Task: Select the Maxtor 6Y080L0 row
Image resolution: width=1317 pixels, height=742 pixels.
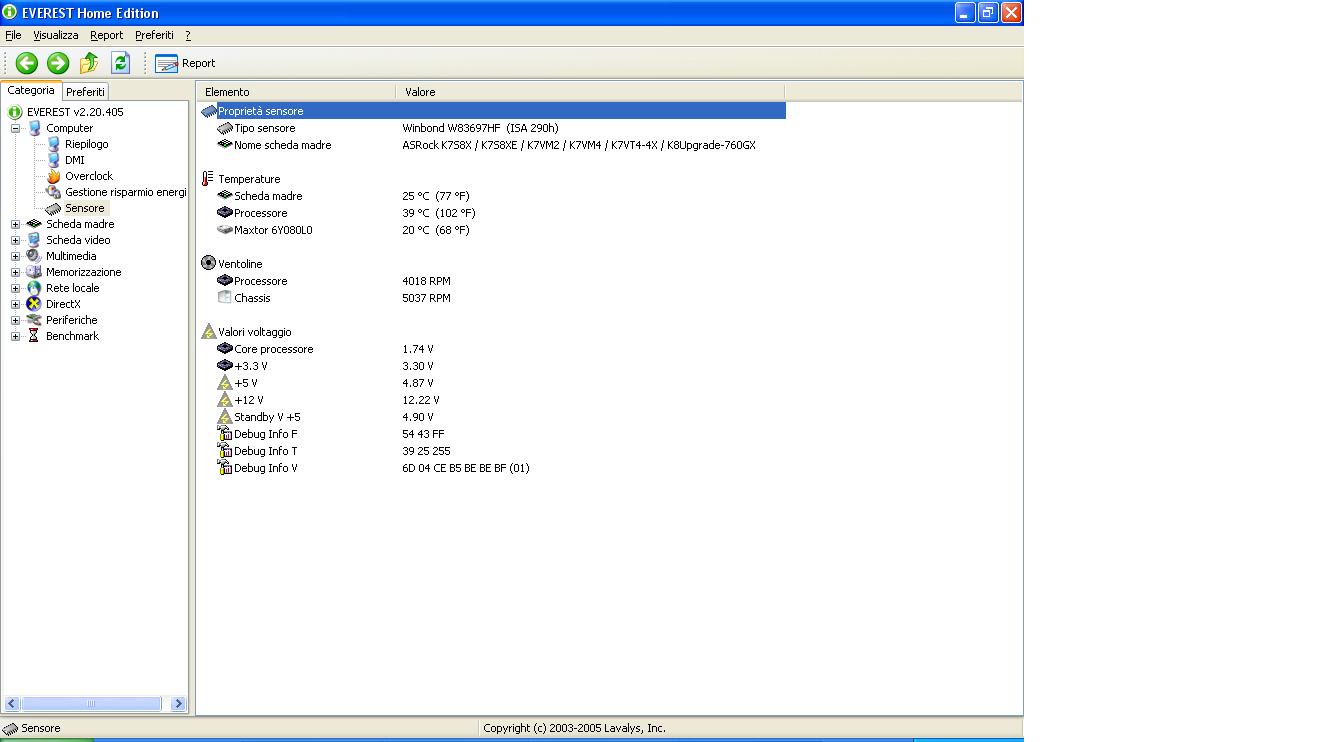Action: (493, 230)
